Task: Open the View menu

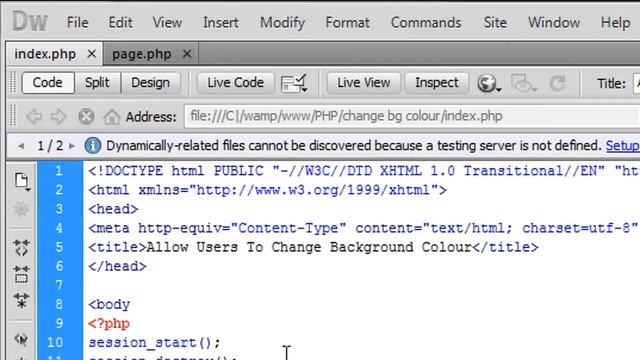Action: (167, 22)
